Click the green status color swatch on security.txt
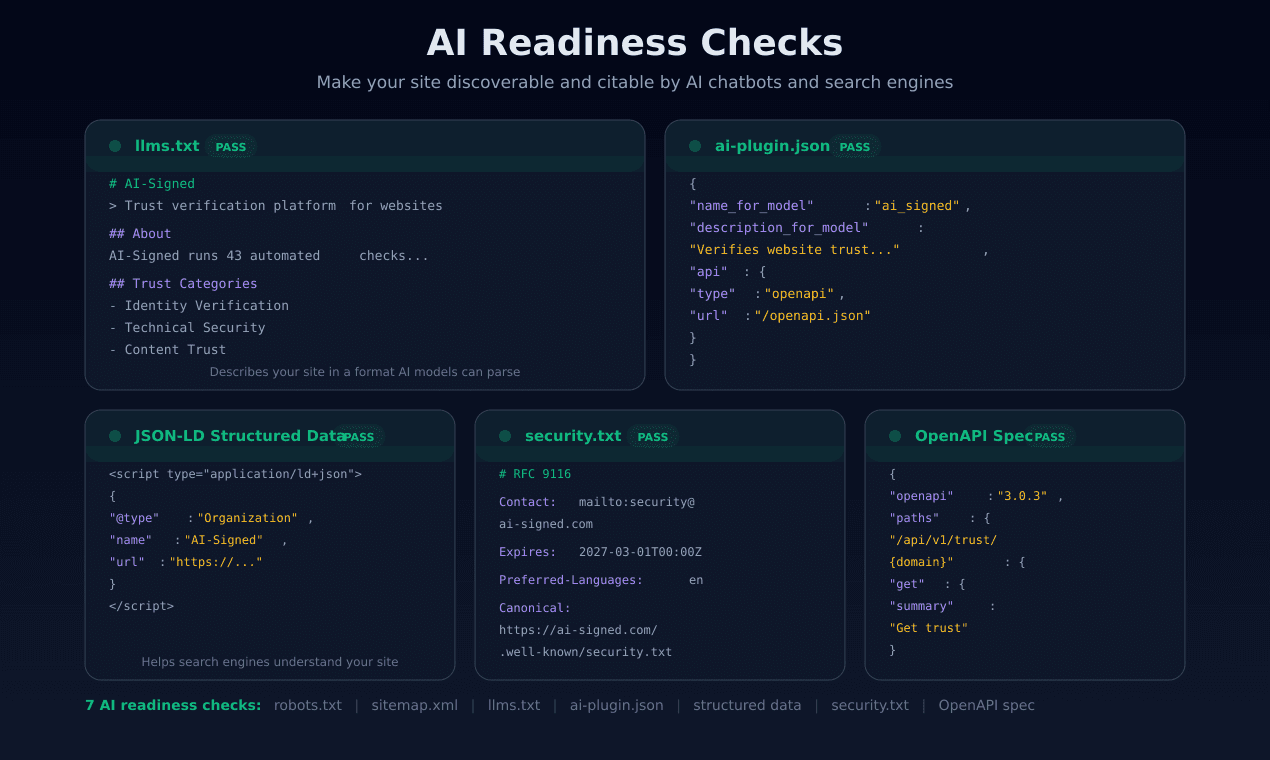The image size is (1270, 760). click(x=505, y=436)
